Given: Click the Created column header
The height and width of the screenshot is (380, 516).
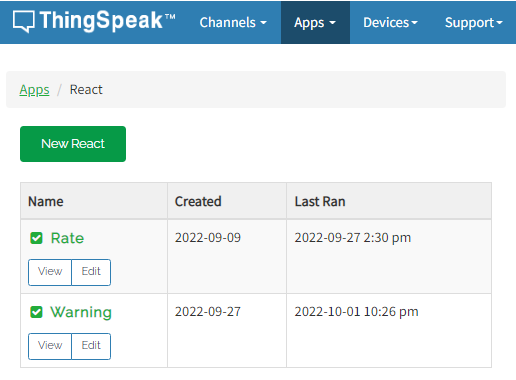Looking at the screenshot, I should coord(198,201).
